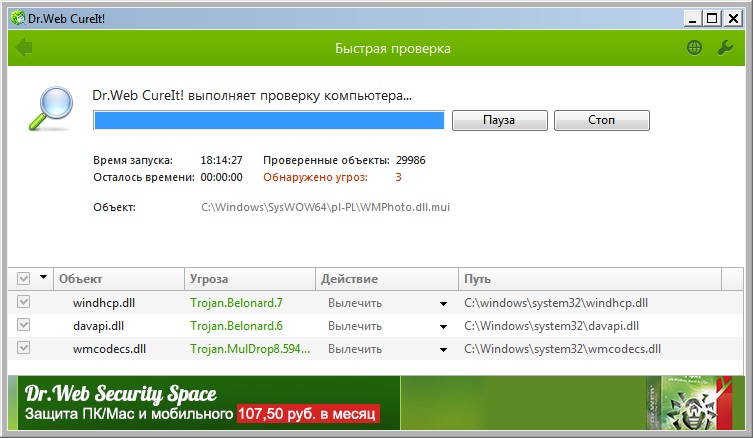Click the magnifying glass scan icon
Image resolution: width=753 pixels, height=438 pixels.
coord(51,109)
